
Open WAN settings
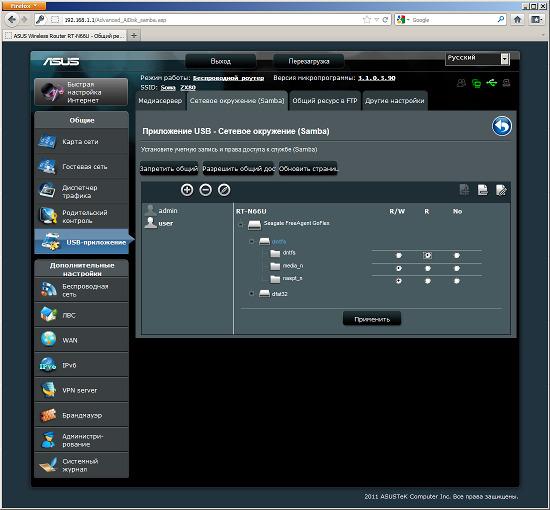point(81,340)
